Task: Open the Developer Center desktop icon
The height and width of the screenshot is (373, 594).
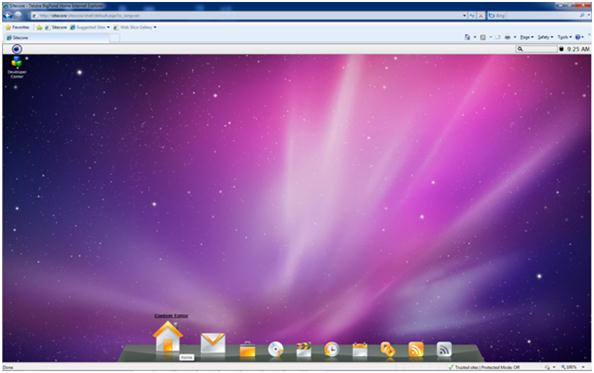Action: point(17,67)
